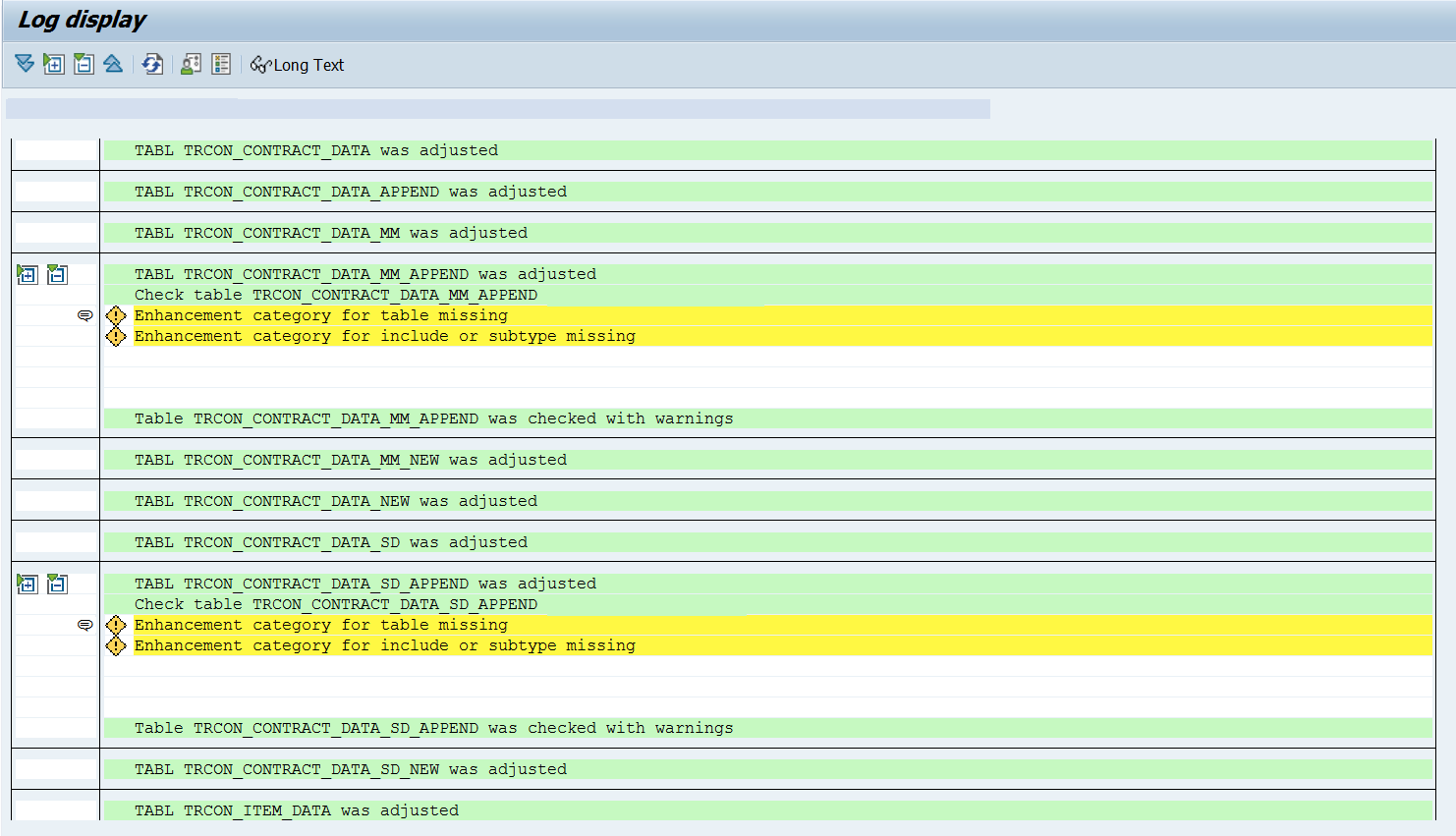Collapse the TRCON_CONTRACT_DATA_MM_APPEND log node
Viewport: 1456px width, 836px height.
[x=57, y=275]
